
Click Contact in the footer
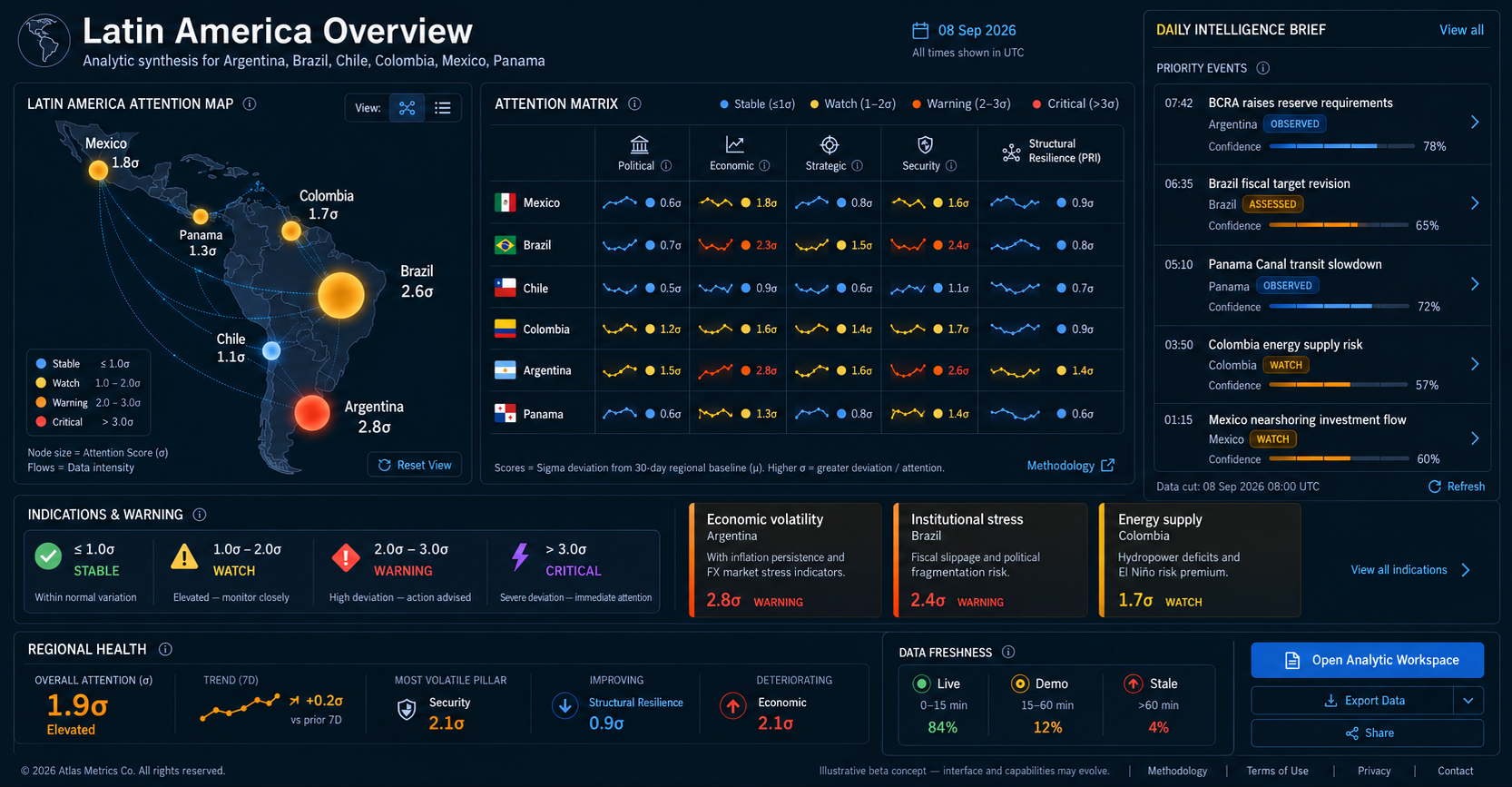1456,771
